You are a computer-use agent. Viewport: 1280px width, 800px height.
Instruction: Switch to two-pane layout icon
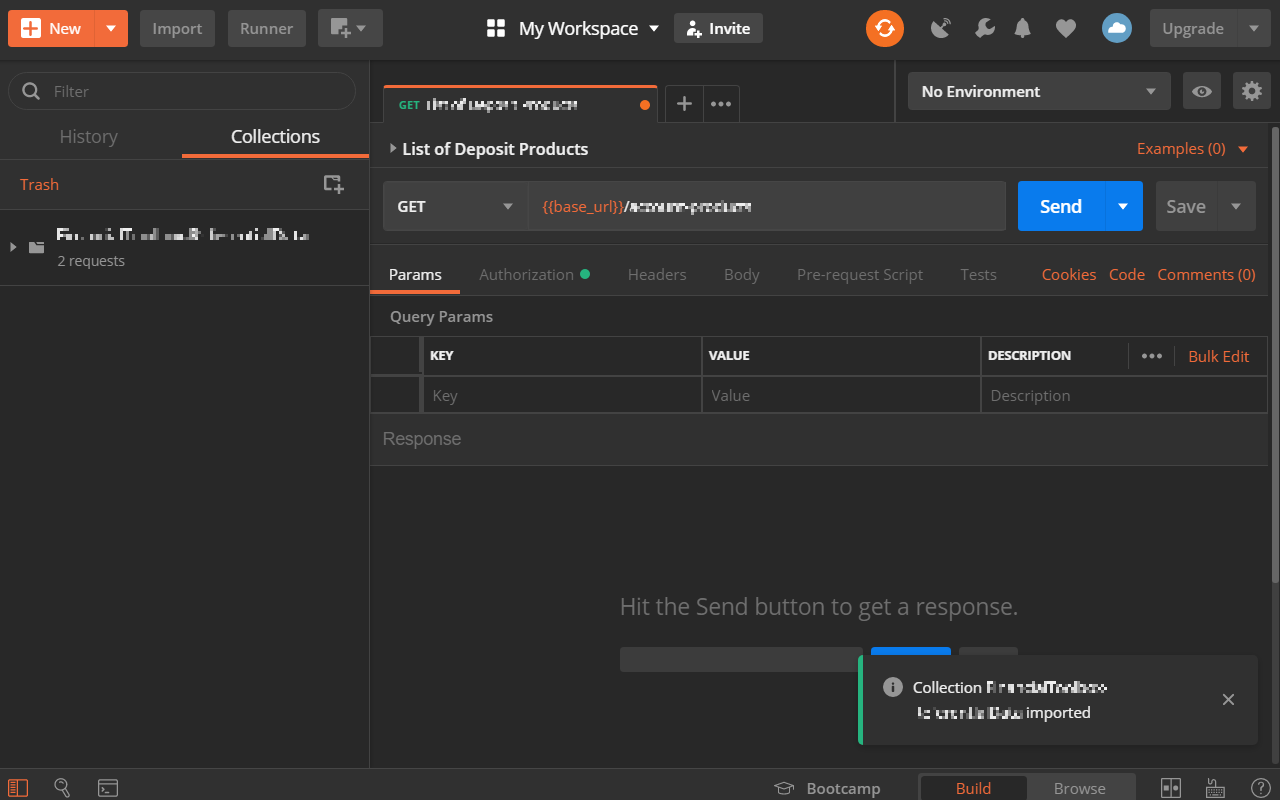point(1171,788)
